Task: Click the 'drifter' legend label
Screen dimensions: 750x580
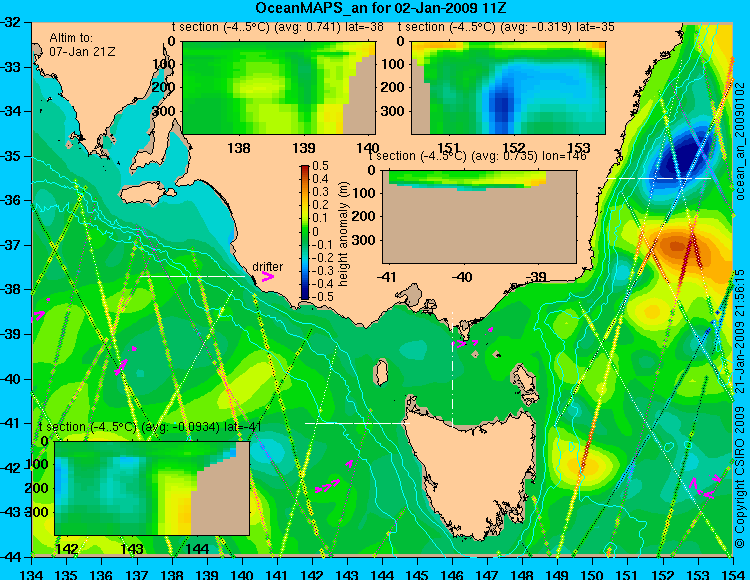Action: (x=267, y=267)
